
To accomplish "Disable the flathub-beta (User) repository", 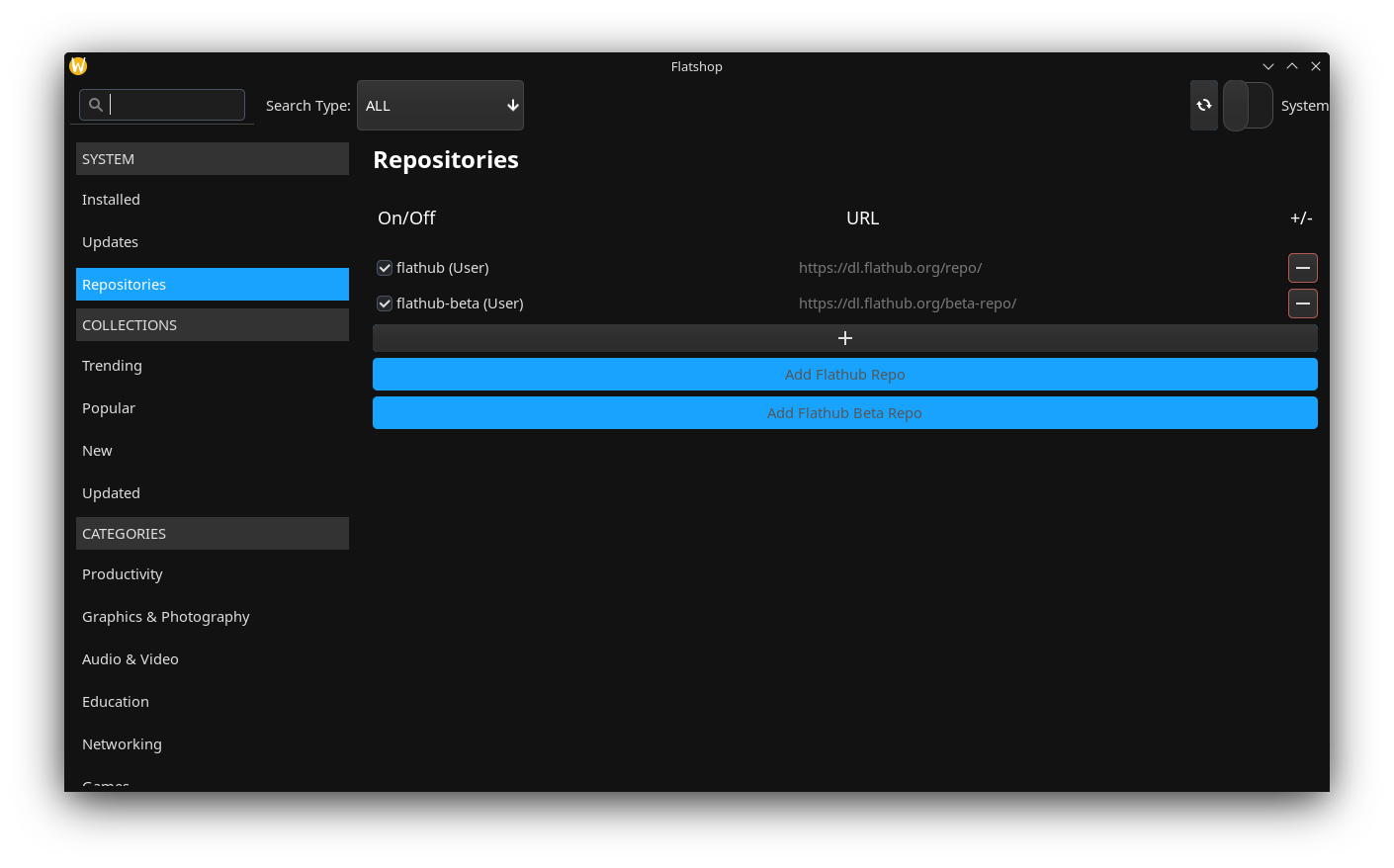I will click(x=384, y=304).
